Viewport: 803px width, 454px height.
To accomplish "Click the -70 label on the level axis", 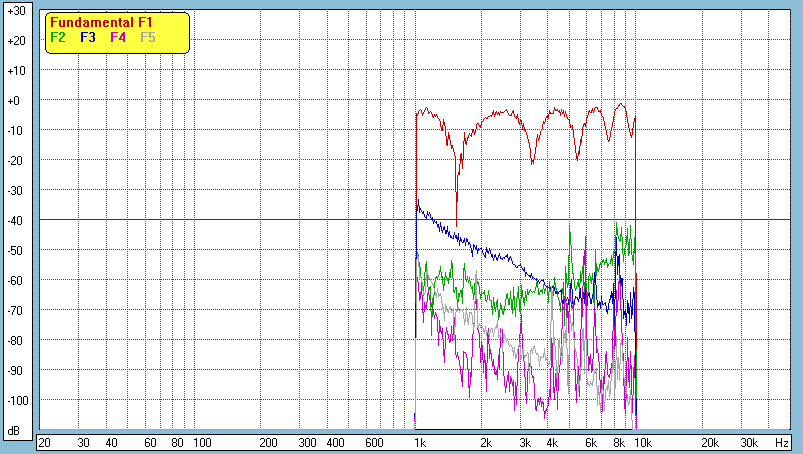I will (16, 310).
